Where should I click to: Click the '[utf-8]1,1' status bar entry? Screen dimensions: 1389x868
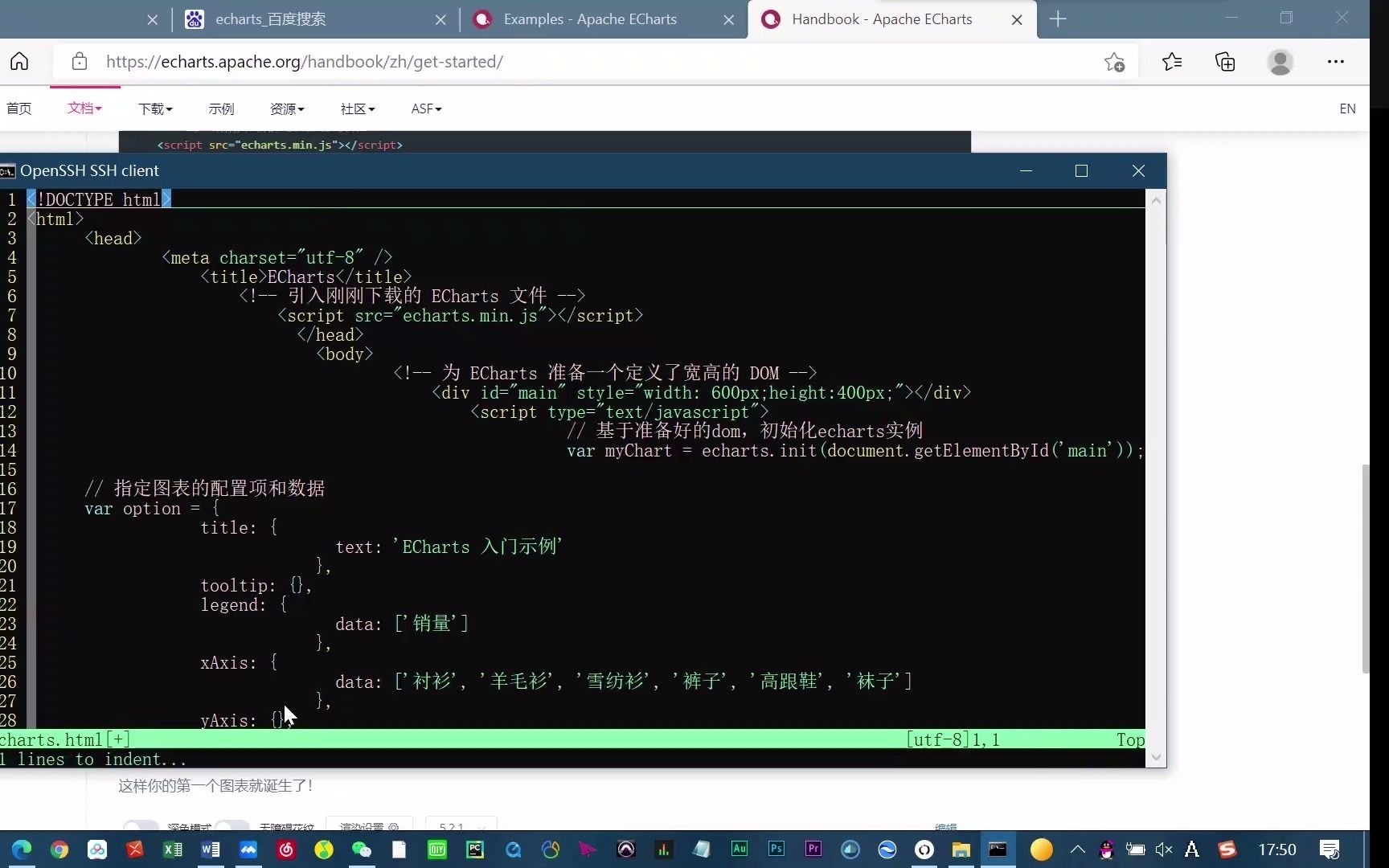[953, 740]
